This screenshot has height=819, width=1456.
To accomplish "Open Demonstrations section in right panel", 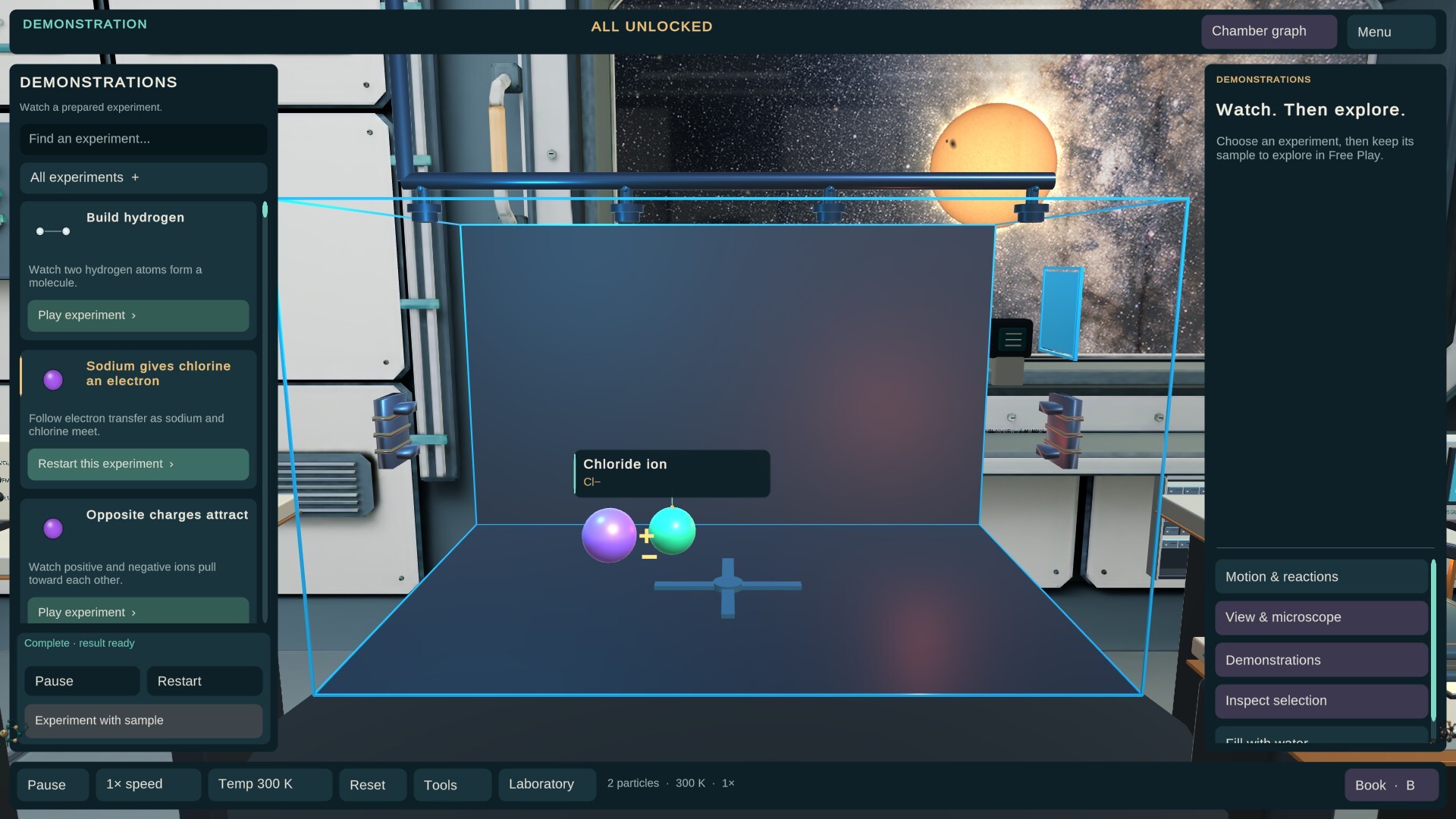I will [1321, 660].
